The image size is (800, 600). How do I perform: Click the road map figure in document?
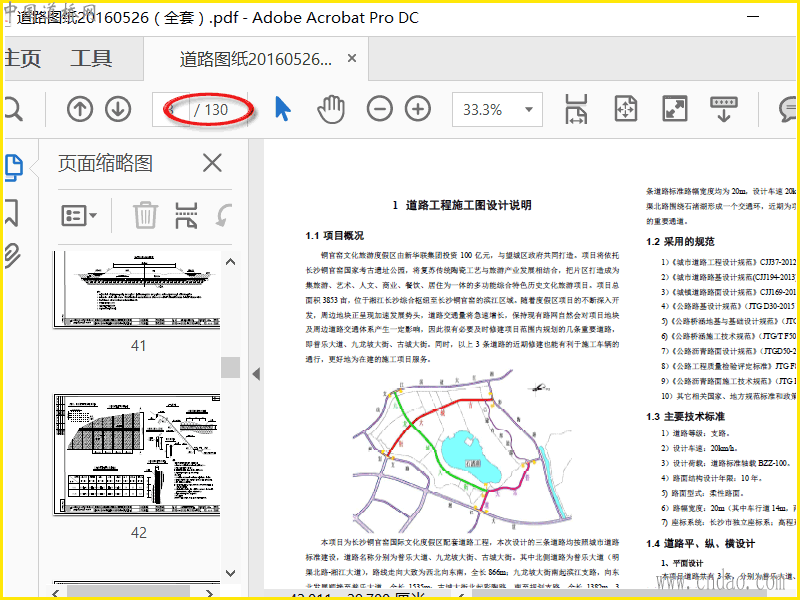point(462,452)
